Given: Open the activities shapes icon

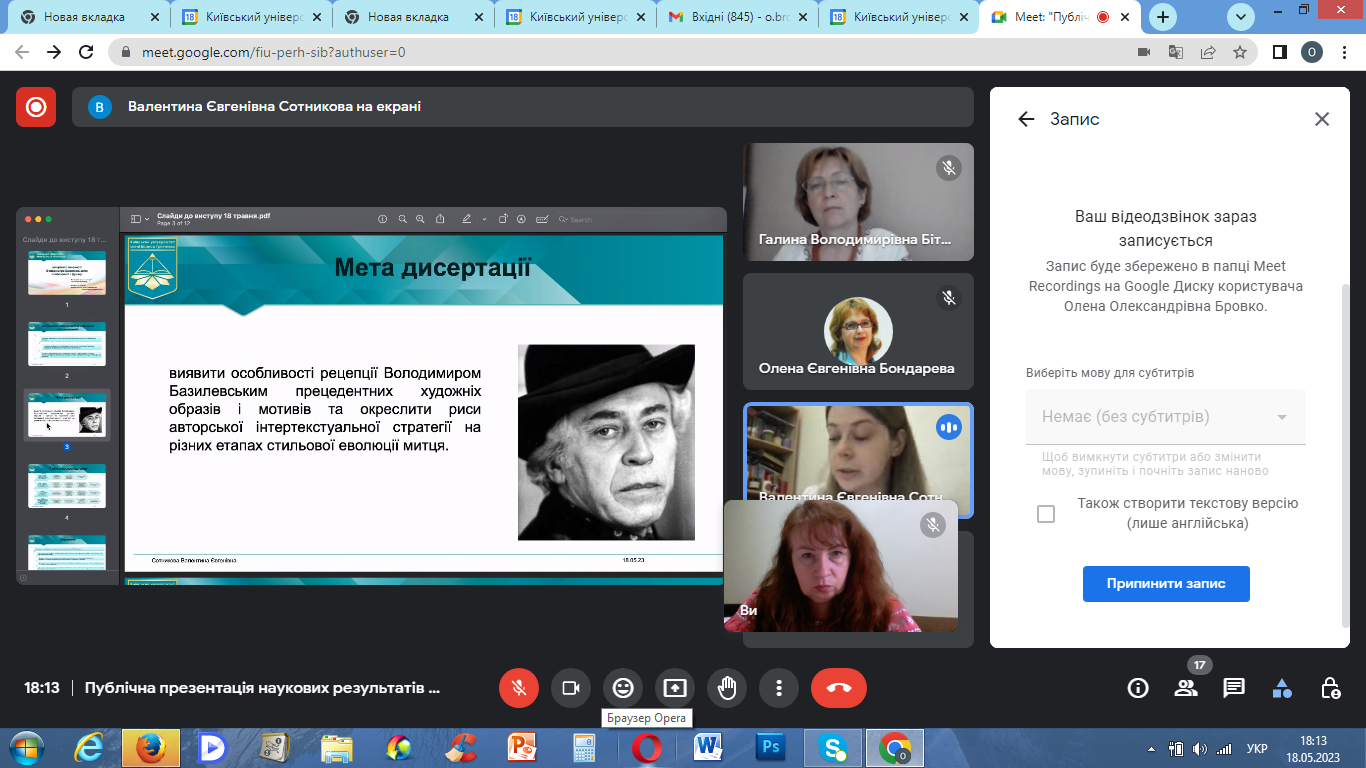Looking at the screenshot, I should coord(1282,688).
